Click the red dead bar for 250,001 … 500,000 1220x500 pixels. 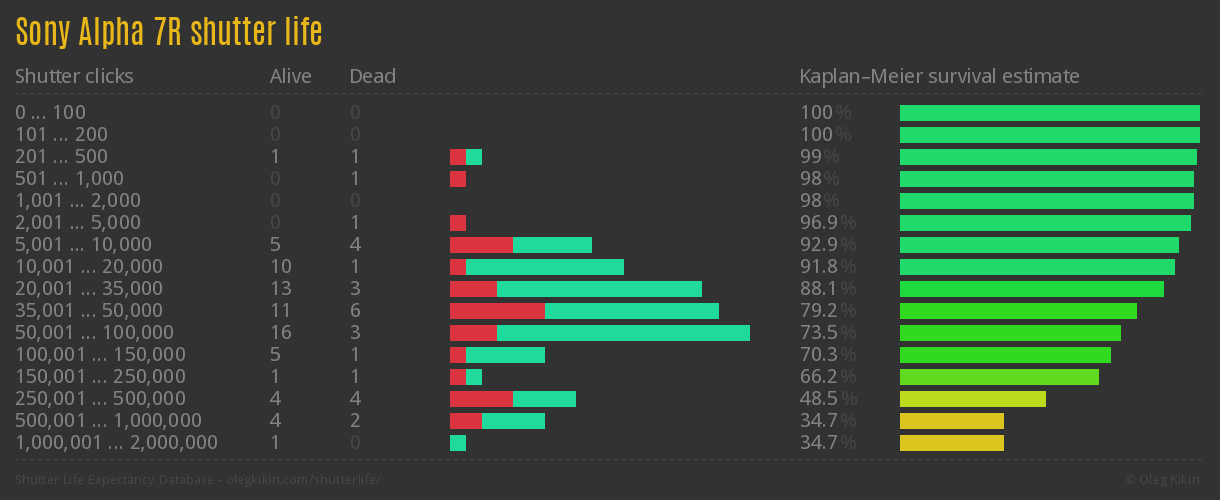pyautogui.click(x=481, y=399)
